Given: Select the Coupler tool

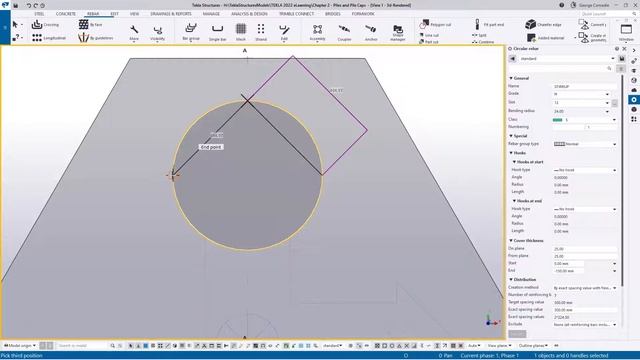Looking at the screenshot, I should point(344,32).
